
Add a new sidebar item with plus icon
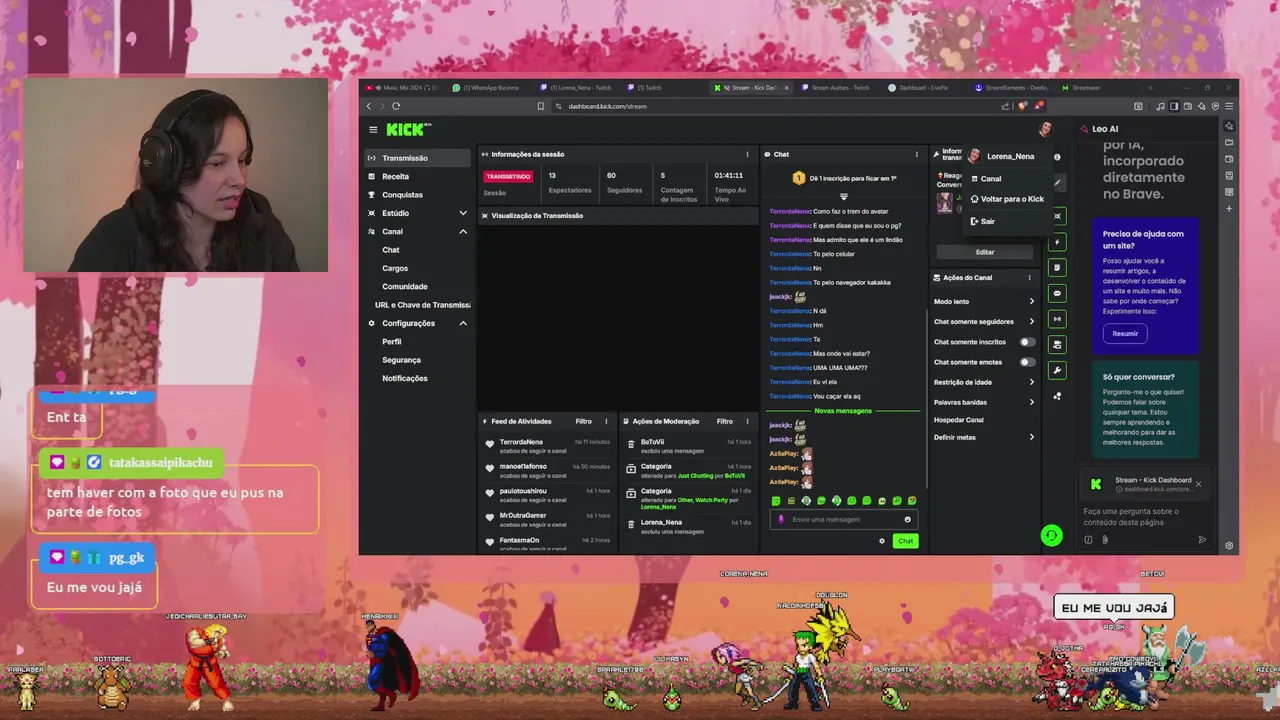click(x=1229, y=209)
